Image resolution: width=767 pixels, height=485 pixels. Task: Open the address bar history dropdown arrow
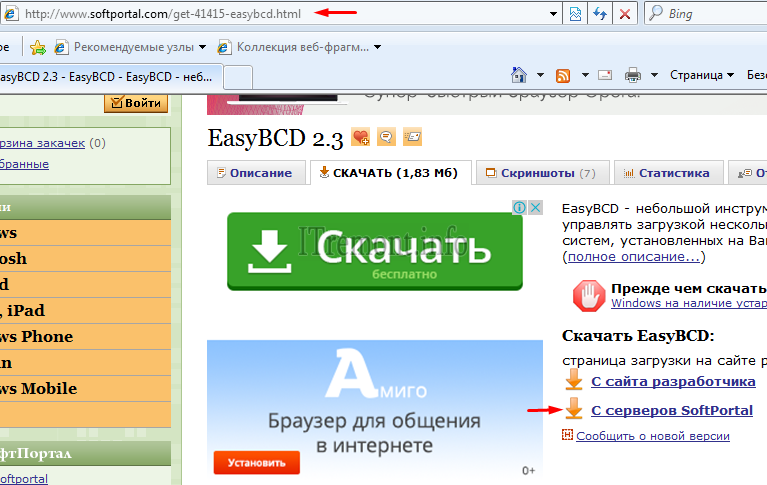(553, 14)
